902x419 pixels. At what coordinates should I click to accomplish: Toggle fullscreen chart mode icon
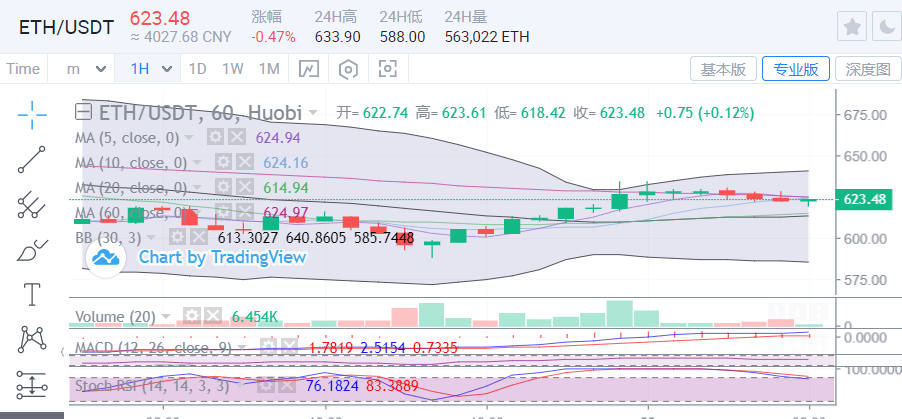[388, 69]
